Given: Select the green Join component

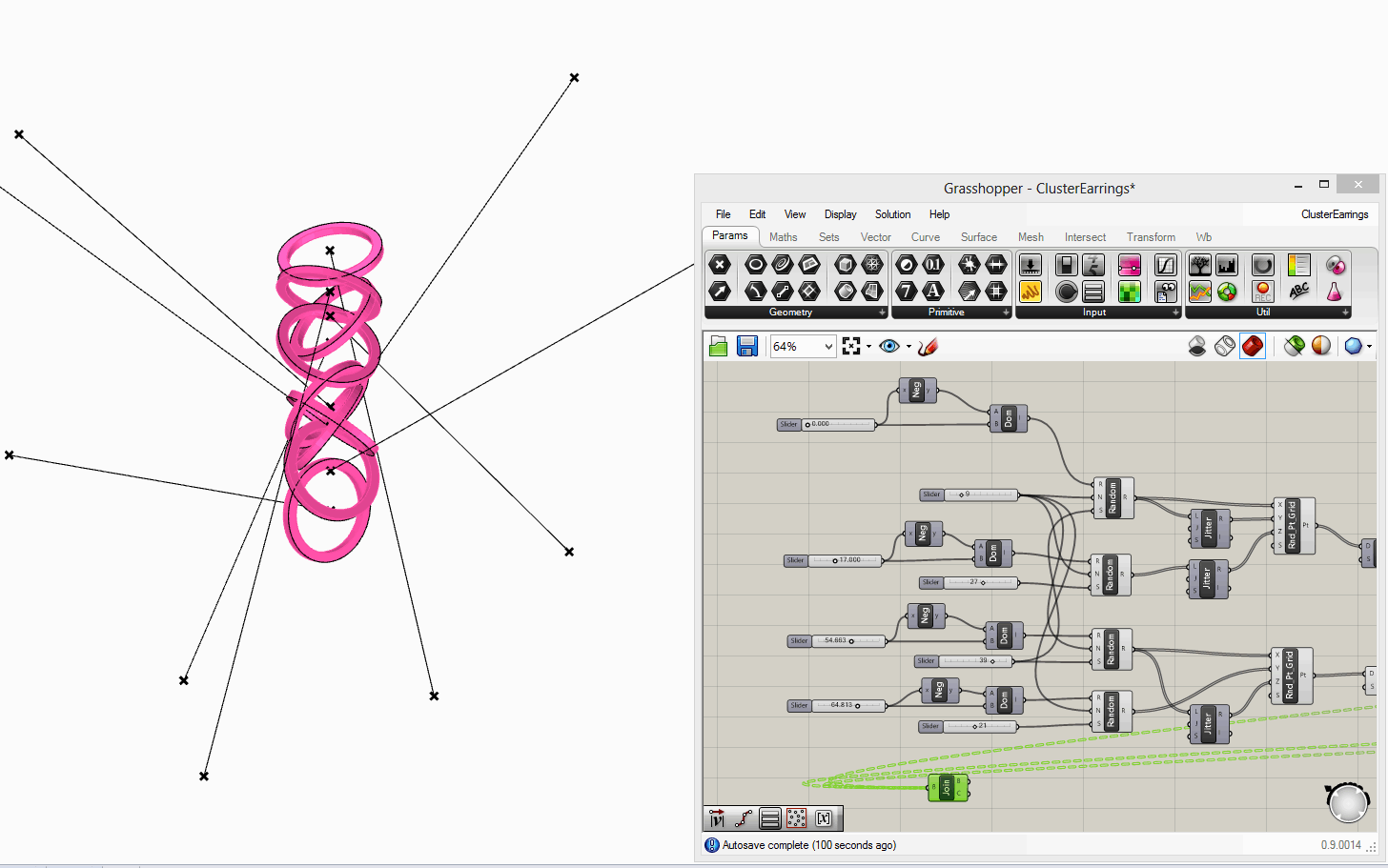Looking at the screenshot, I should pyautogui.click(x=949, y=788).
